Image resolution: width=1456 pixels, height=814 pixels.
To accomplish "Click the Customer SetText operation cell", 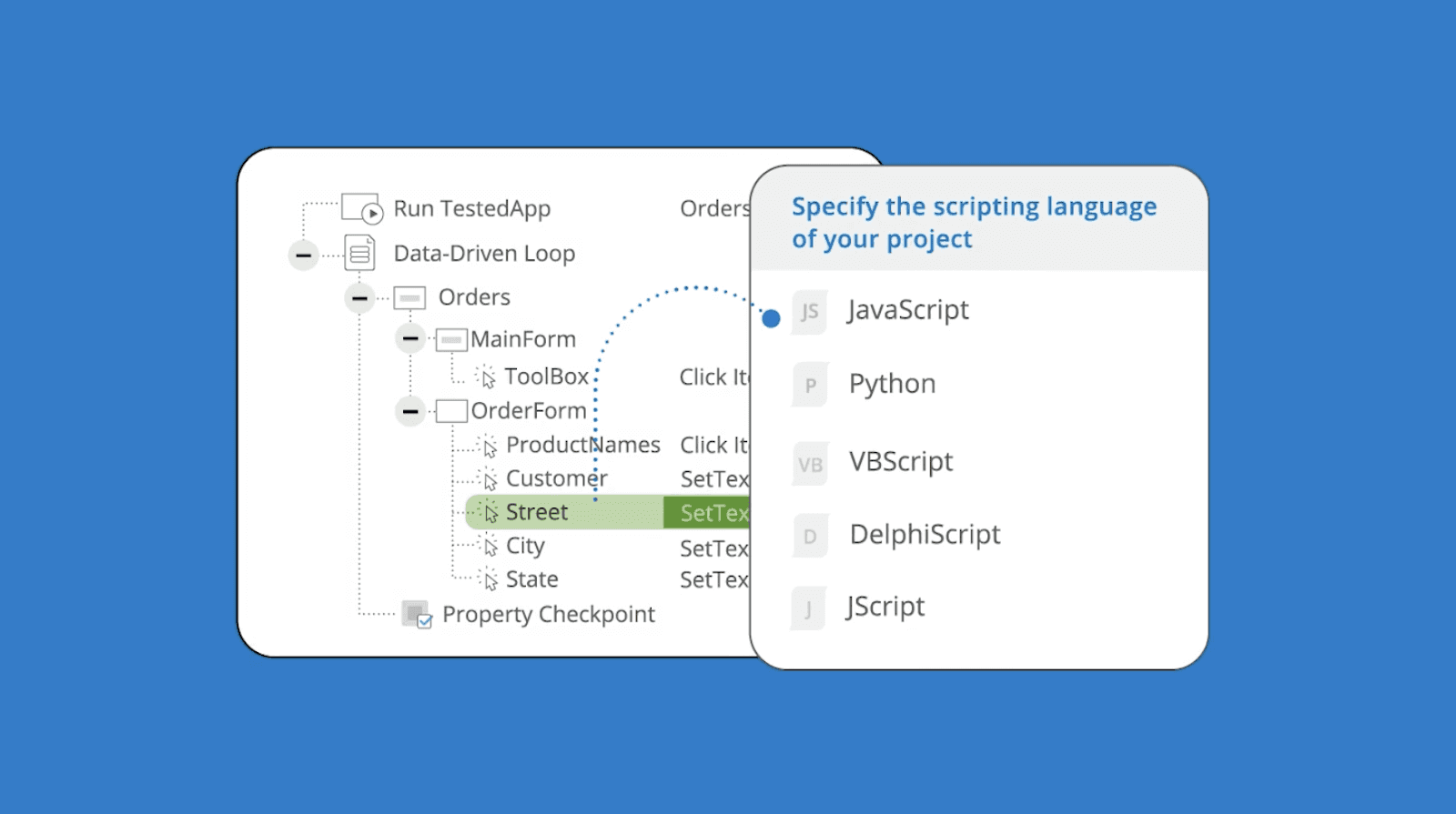I will pyautogui.click(x=714, y=479).
